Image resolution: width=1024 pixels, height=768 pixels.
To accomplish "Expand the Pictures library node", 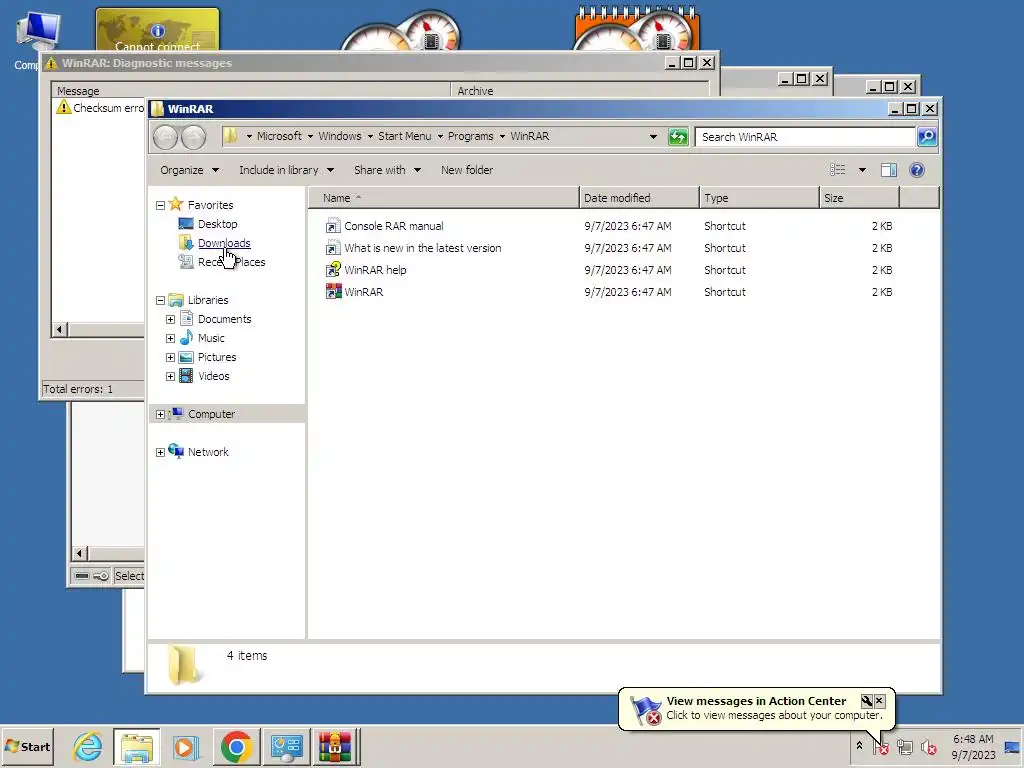I will coord(170,357).
